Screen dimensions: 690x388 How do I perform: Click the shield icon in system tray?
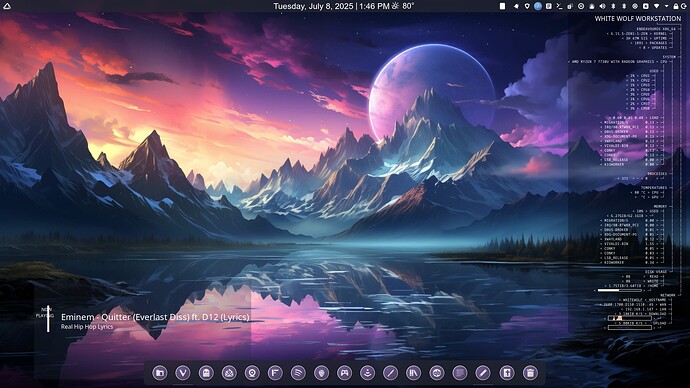coord(527,6)
